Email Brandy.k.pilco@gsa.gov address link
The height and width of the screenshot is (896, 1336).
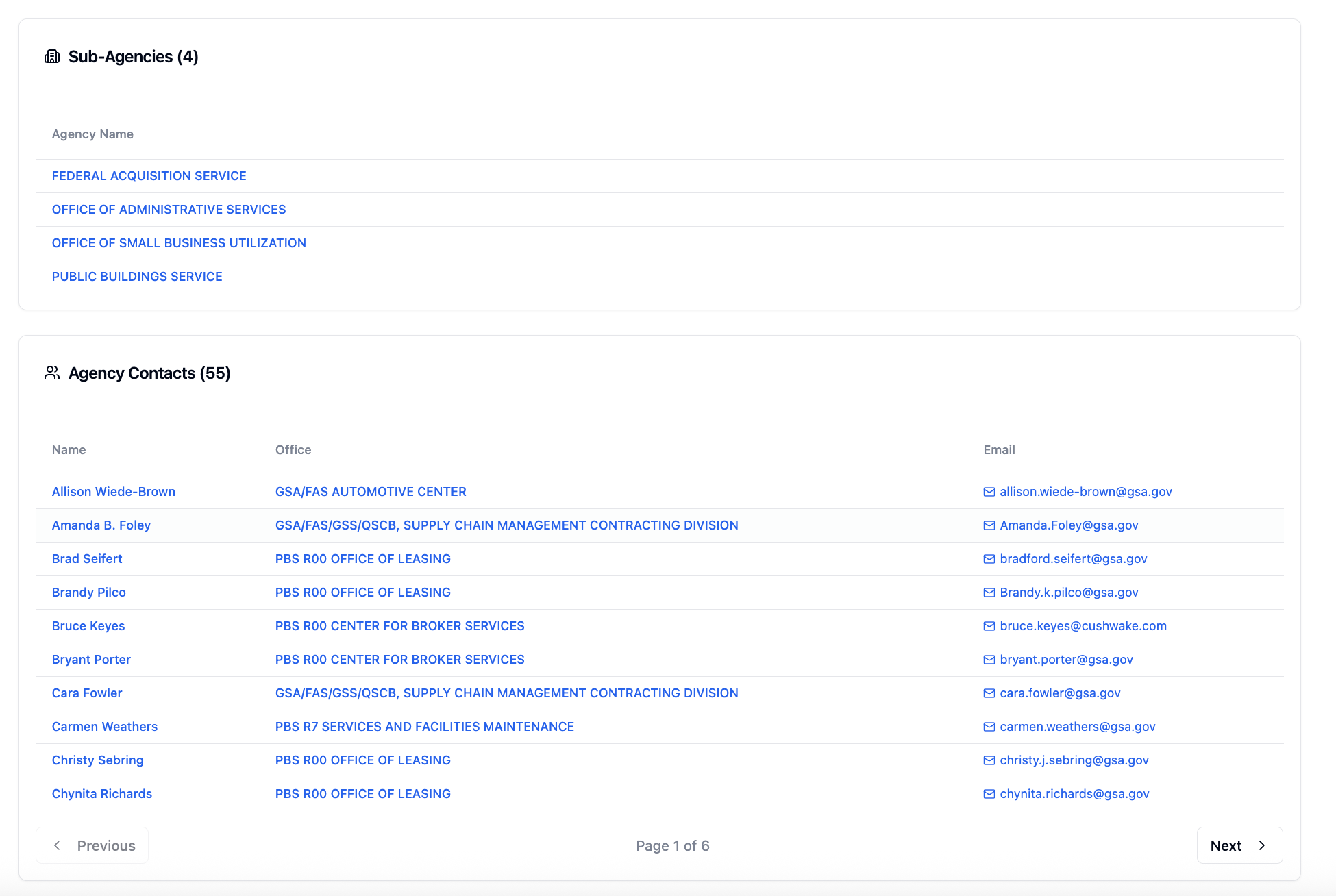pos(1069,593)
